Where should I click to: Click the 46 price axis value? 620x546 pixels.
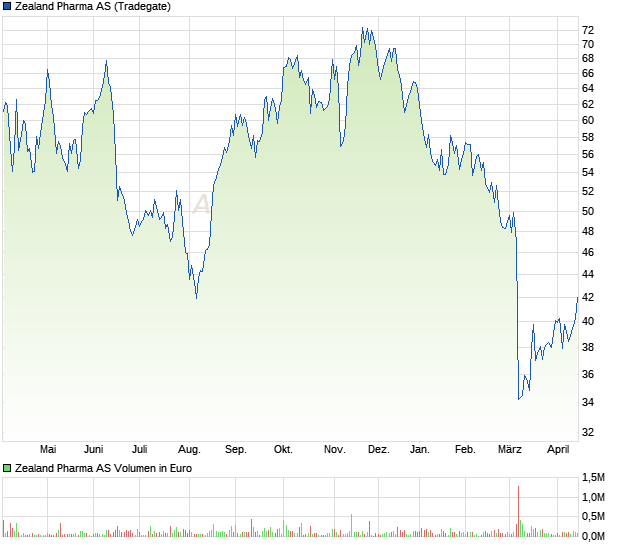coord(588,252)
